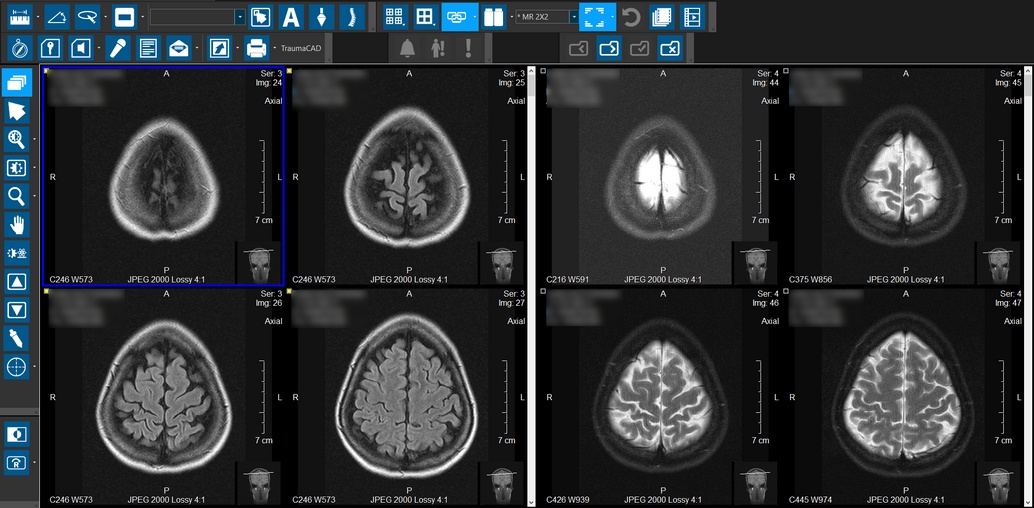Click the close study folder button
The width and height of the screenshot is (1034, 508).
click(x=671, y=47)
